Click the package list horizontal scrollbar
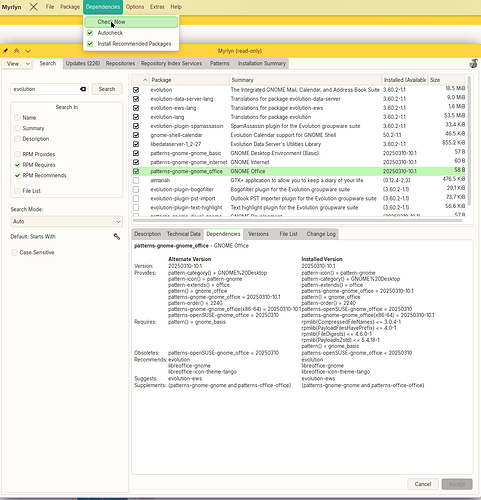Viewport: 481px width, 500px height. point(297,220)
